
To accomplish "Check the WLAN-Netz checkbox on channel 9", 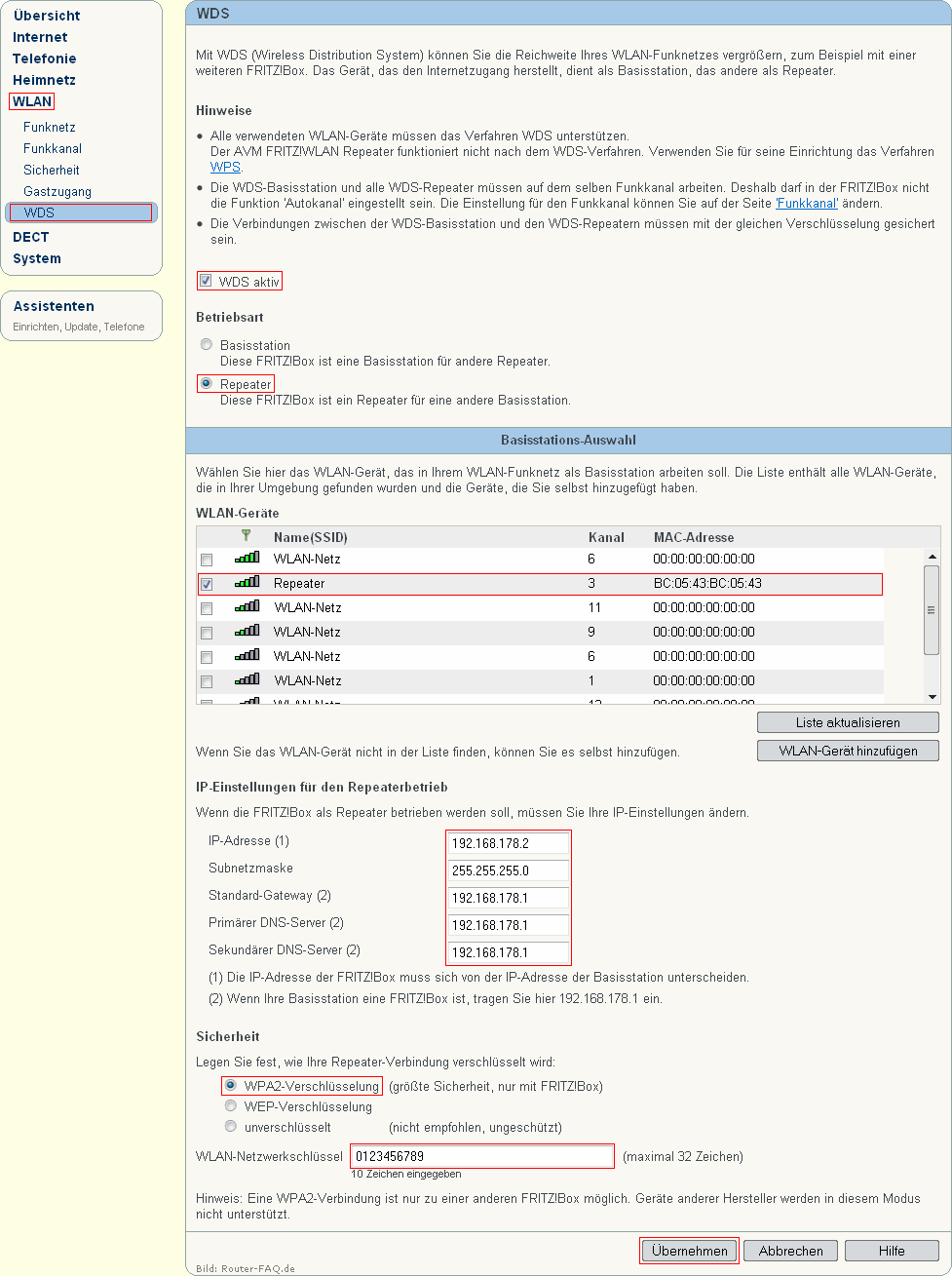I will pyautogui.click(x=206, y=633).
